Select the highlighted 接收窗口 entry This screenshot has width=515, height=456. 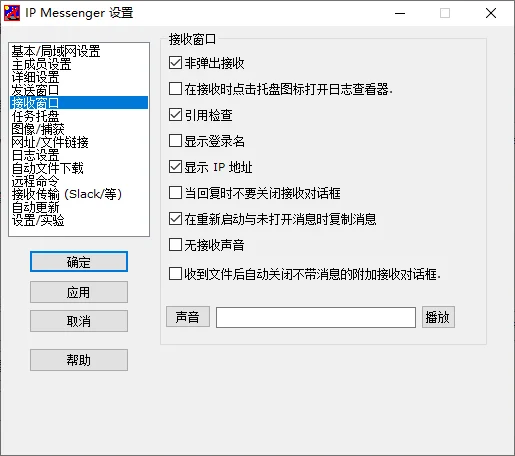[79, 103]
